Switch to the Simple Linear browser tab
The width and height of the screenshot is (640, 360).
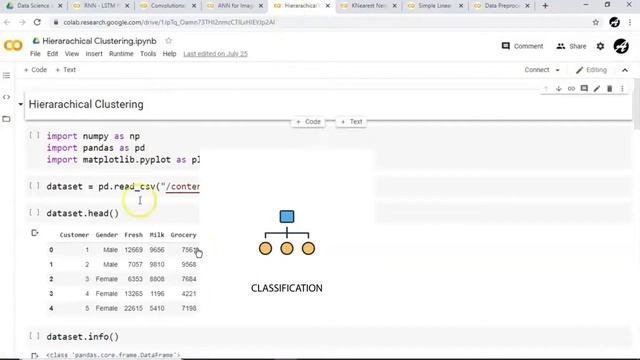434,6
